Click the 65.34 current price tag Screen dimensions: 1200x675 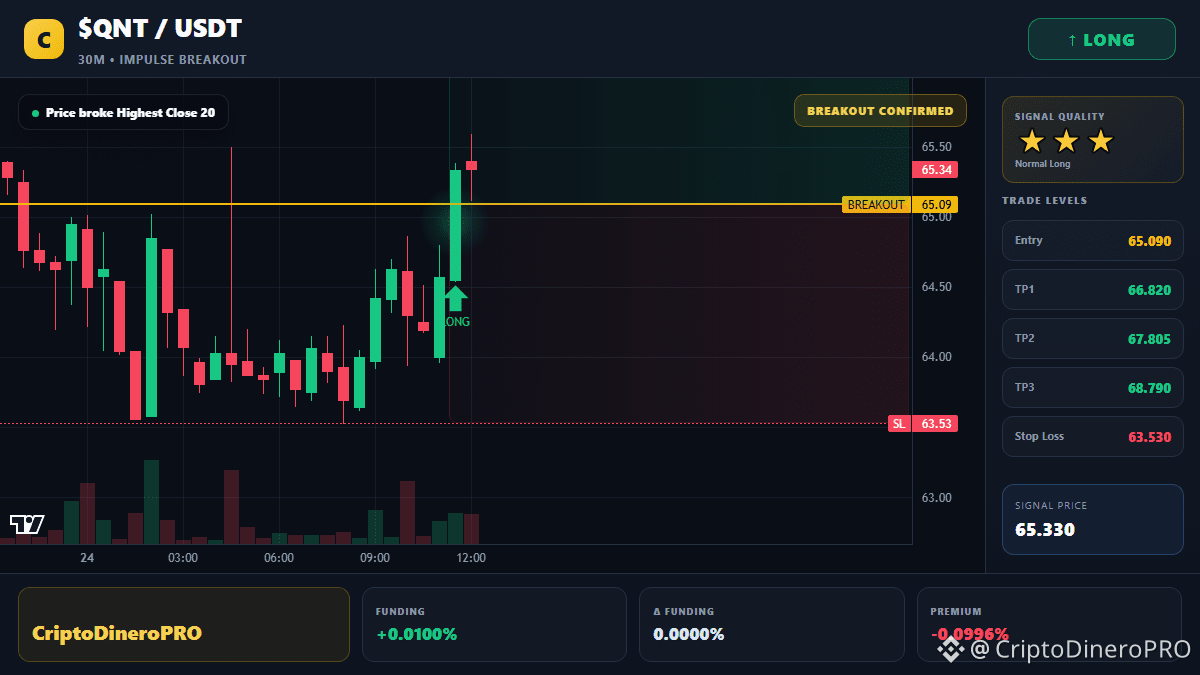935,170
